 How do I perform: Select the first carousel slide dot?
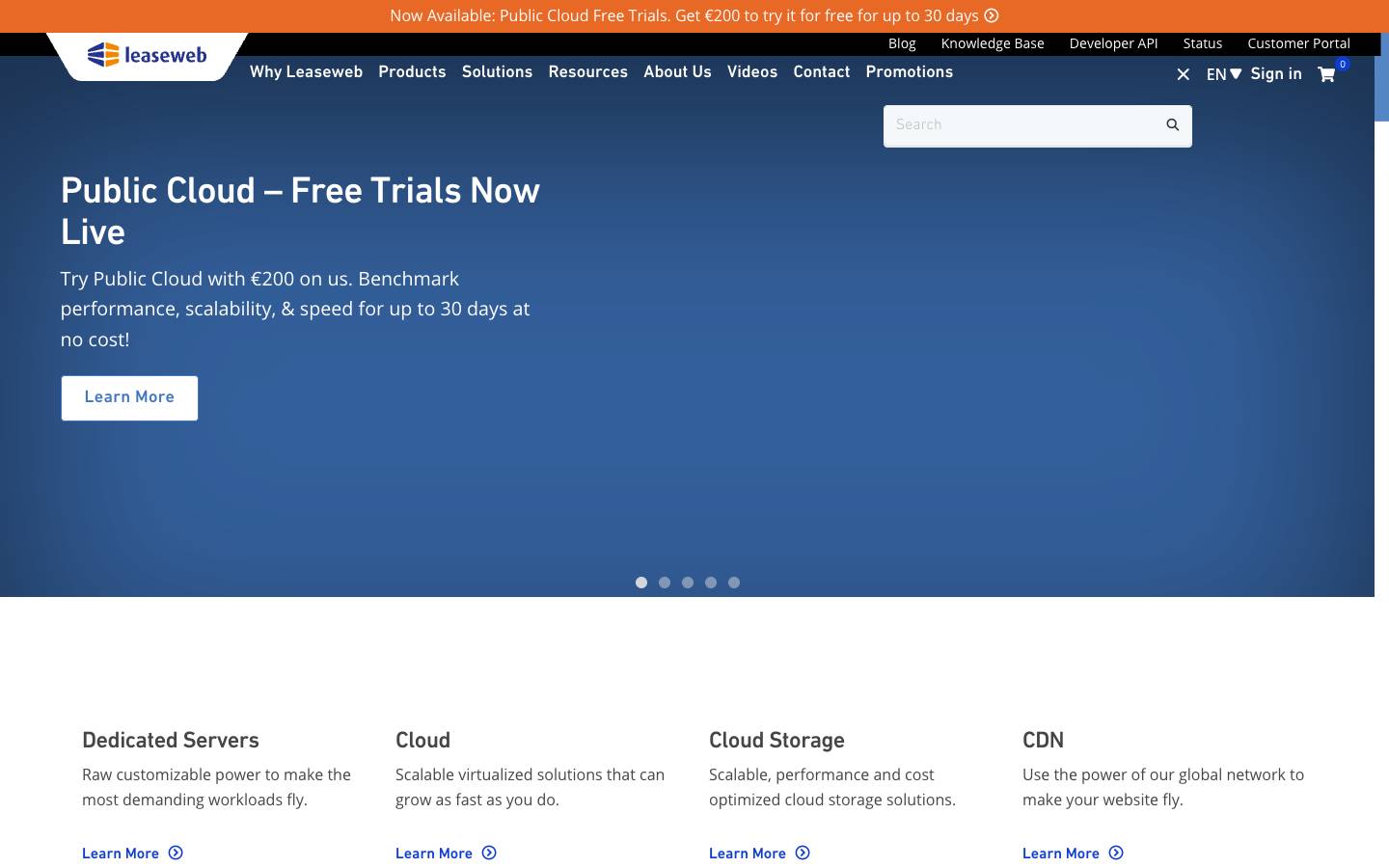[x=641, y=583]
